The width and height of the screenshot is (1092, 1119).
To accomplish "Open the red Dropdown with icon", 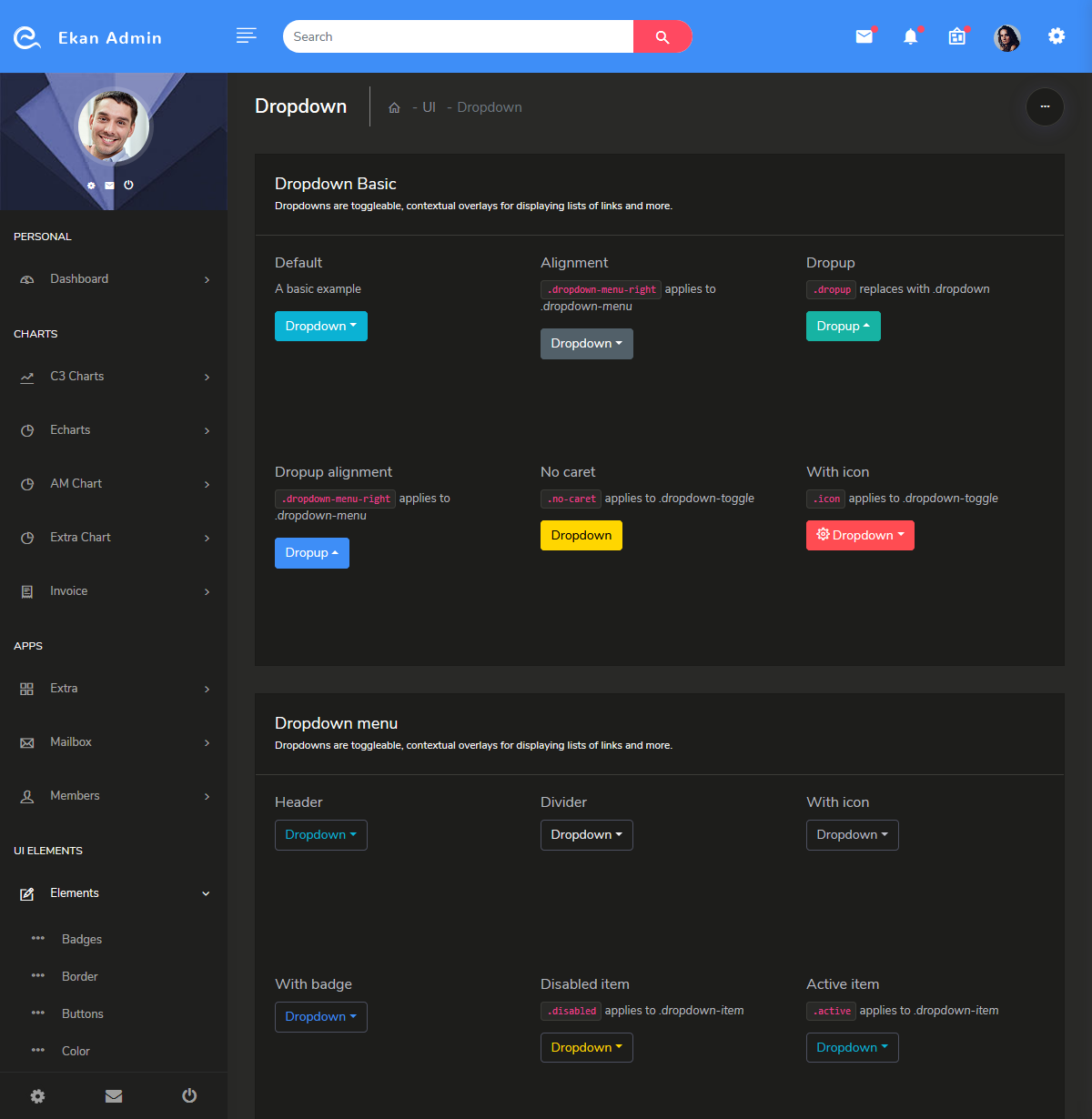I will pos(860,535).
